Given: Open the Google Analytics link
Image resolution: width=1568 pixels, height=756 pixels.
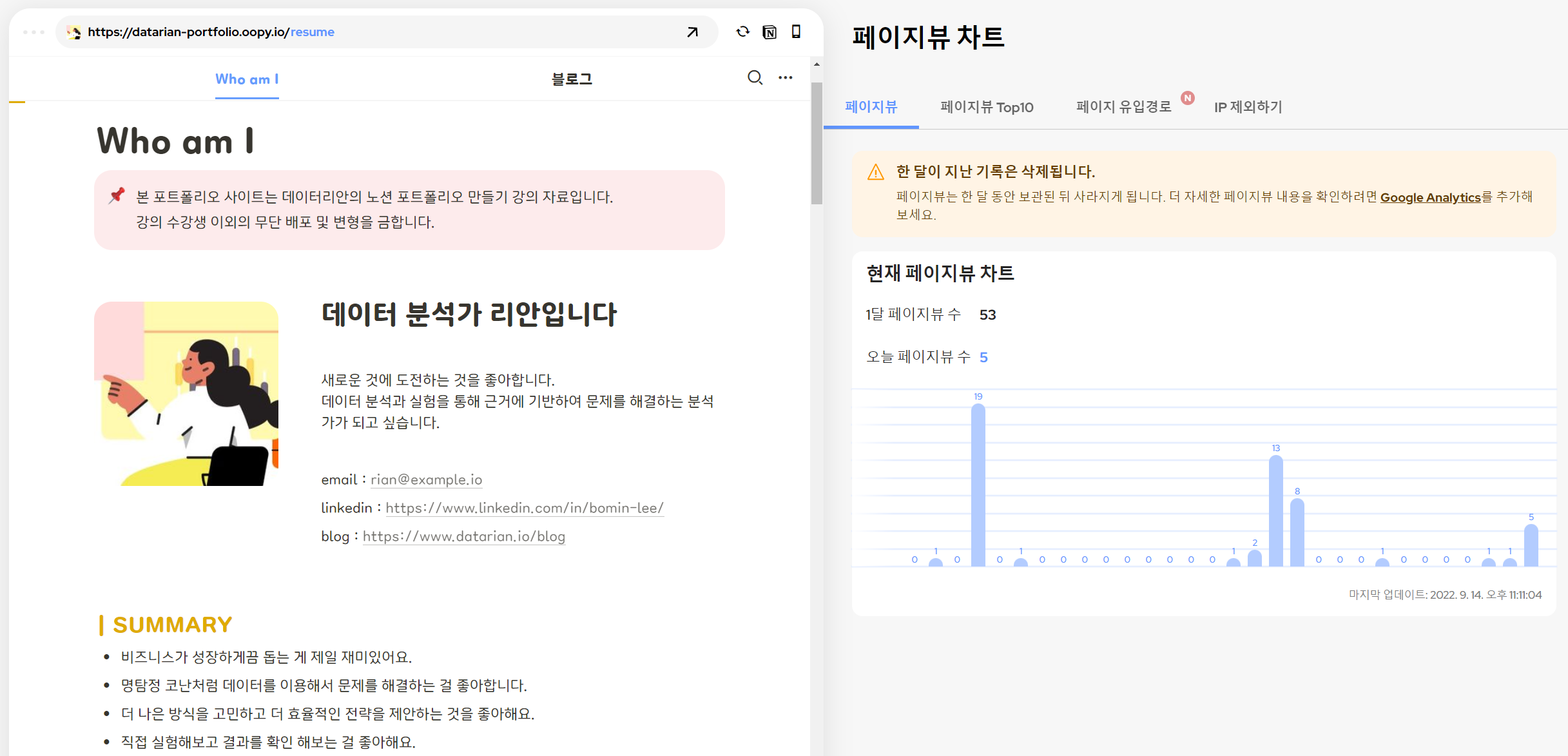Looking at the screenshot, I should 1430,197.
